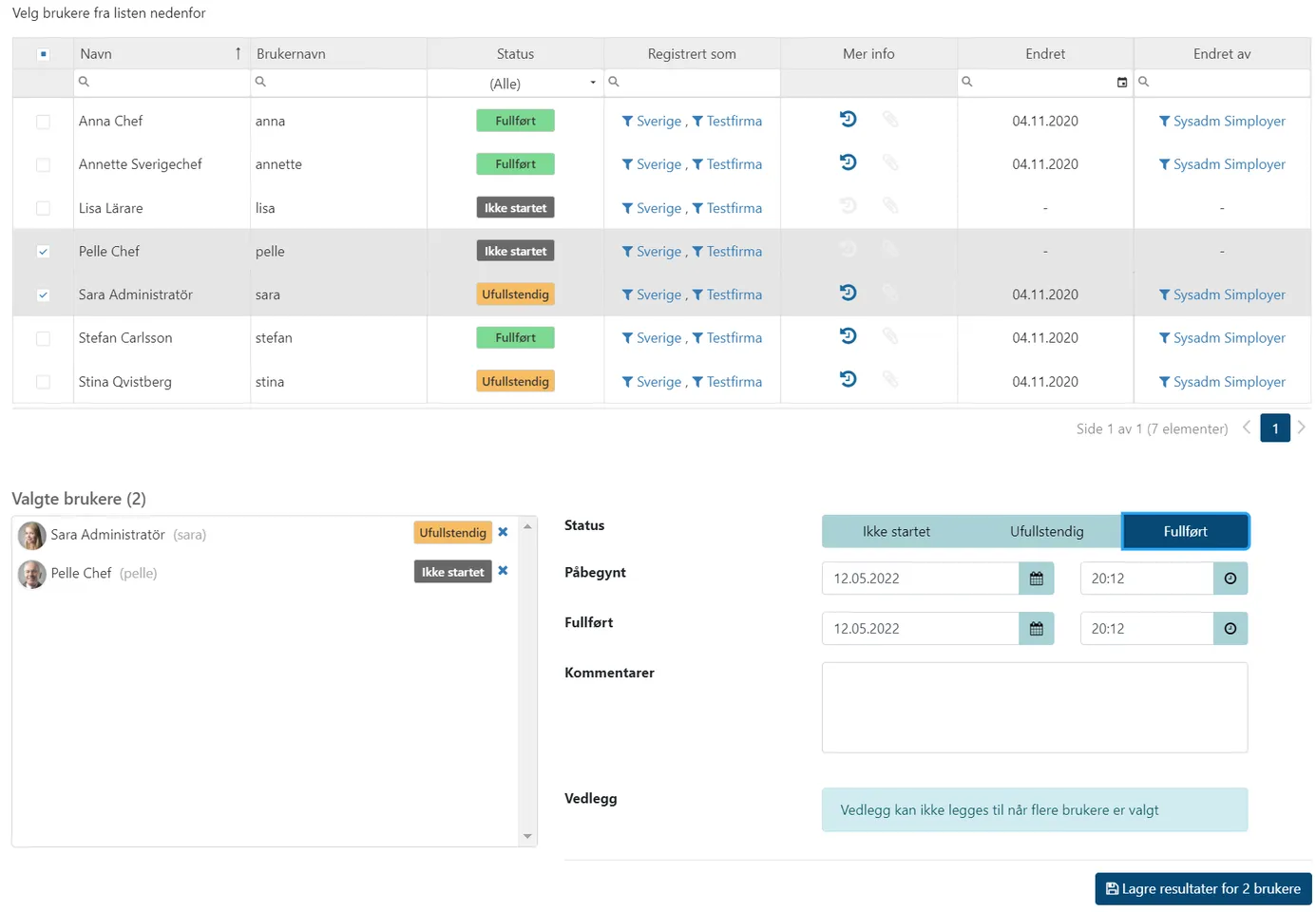The image size is (1316, 912).
Task: Remove Pelle Chef from selected users
Action: pos(503,571)
